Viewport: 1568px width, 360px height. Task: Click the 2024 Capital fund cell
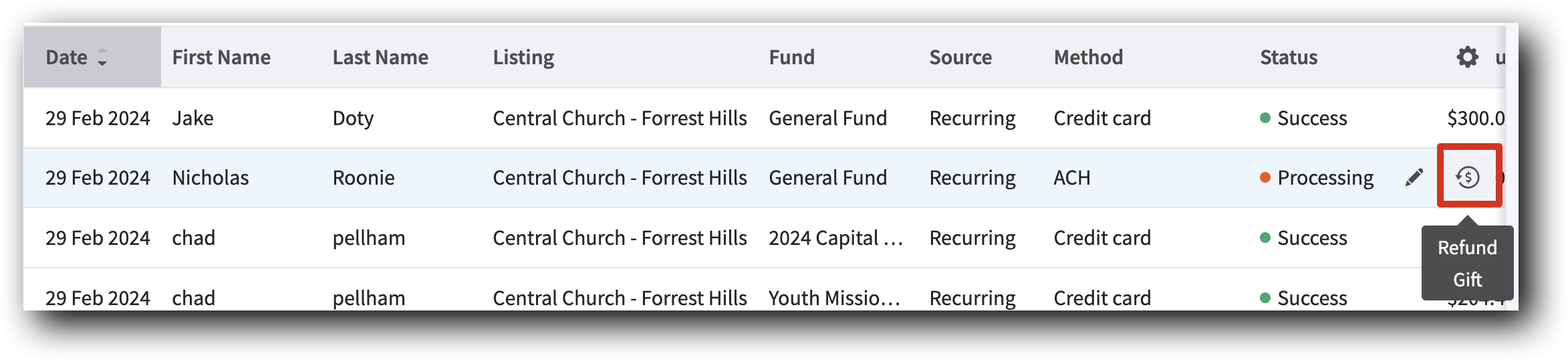coord(835,238)
